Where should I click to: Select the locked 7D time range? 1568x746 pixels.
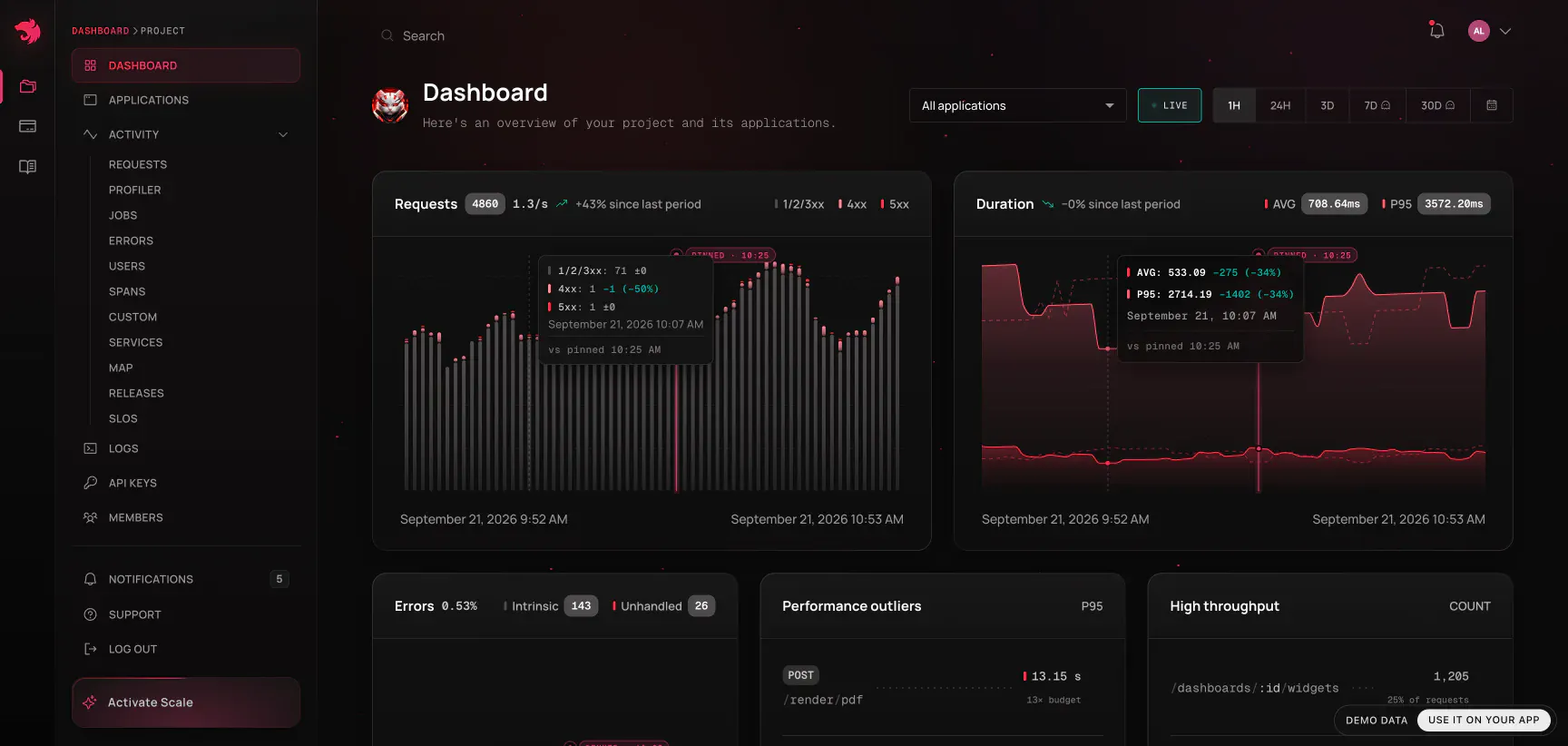[x=1377, y=105]
